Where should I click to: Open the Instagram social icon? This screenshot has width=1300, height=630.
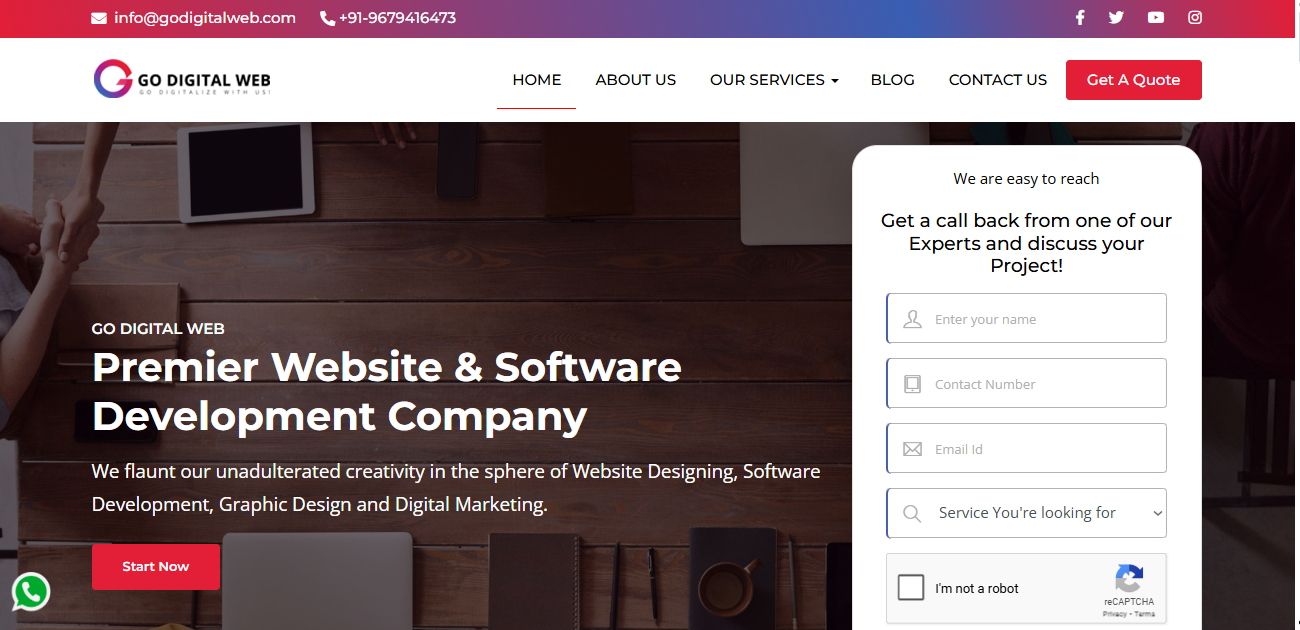(x=1195, y=17)
